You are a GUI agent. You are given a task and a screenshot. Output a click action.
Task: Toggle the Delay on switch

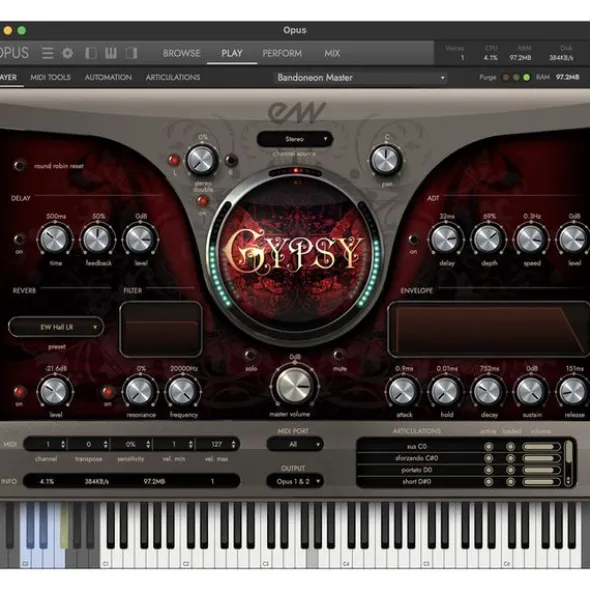click(19, 239)
